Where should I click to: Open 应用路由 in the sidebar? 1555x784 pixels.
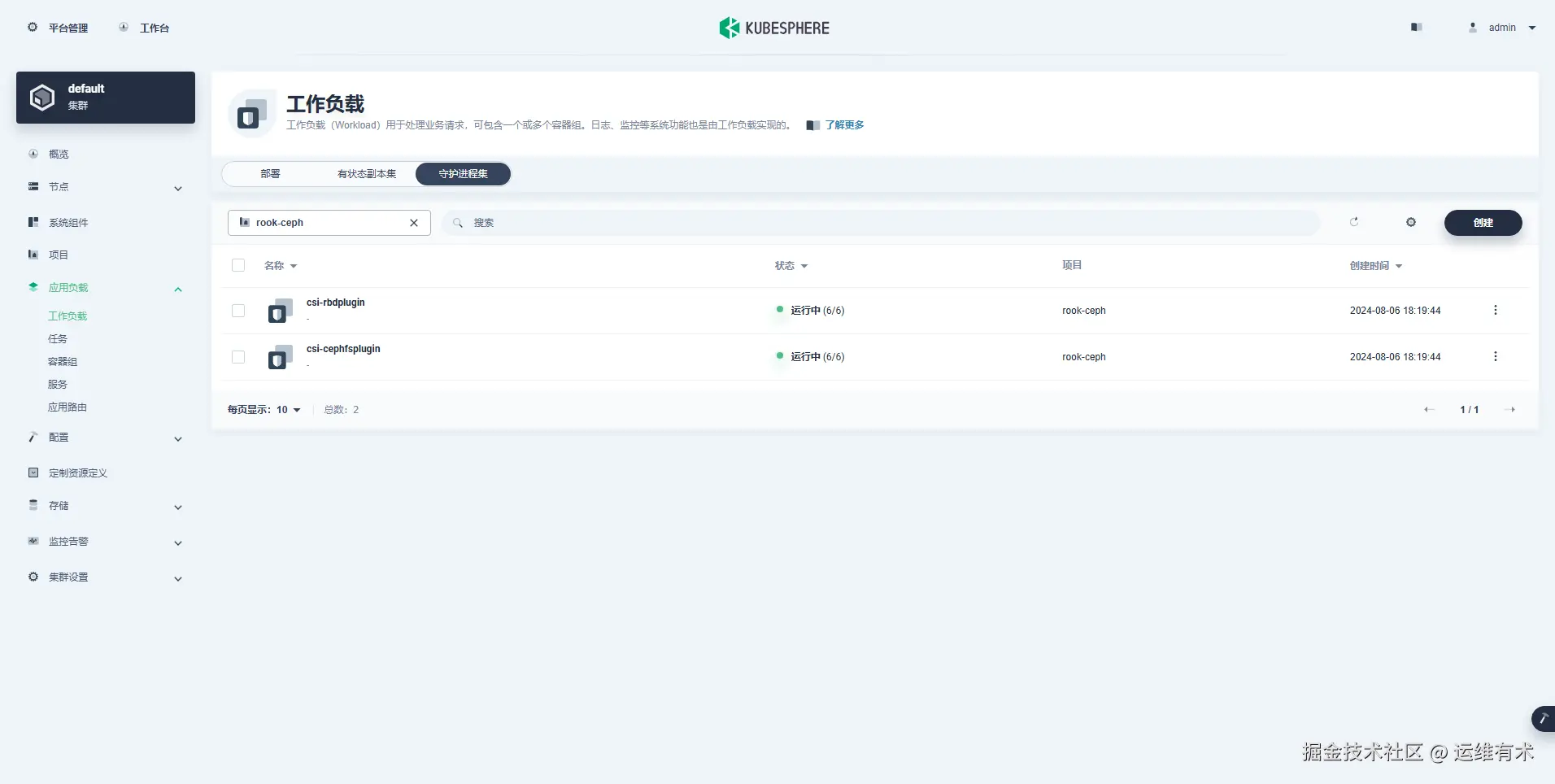(68, 407)
